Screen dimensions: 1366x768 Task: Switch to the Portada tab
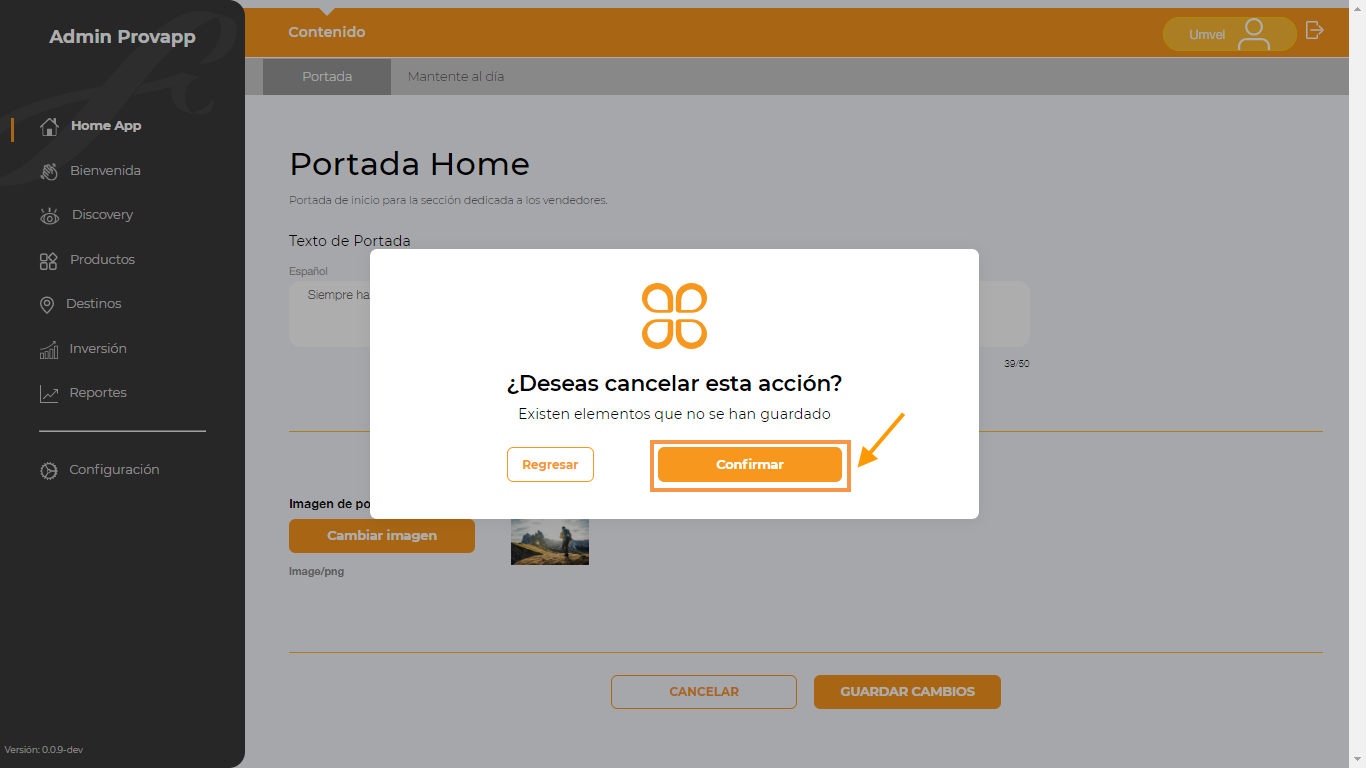tap(327, 76)
